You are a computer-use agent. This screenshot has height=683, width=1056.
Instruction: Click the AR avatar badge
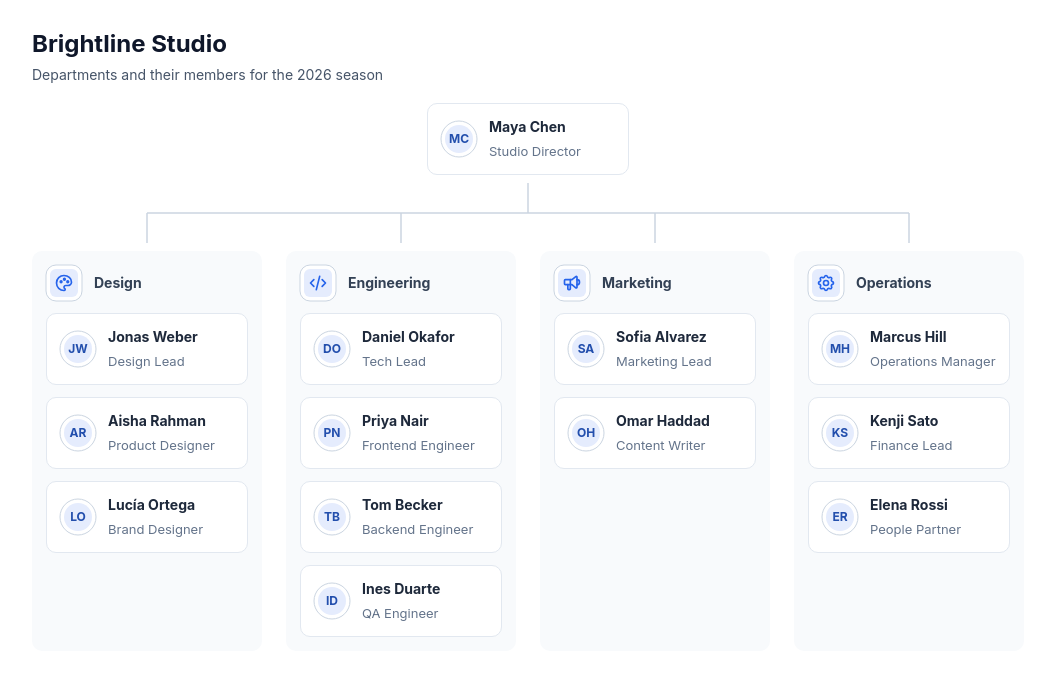(78, 433)
